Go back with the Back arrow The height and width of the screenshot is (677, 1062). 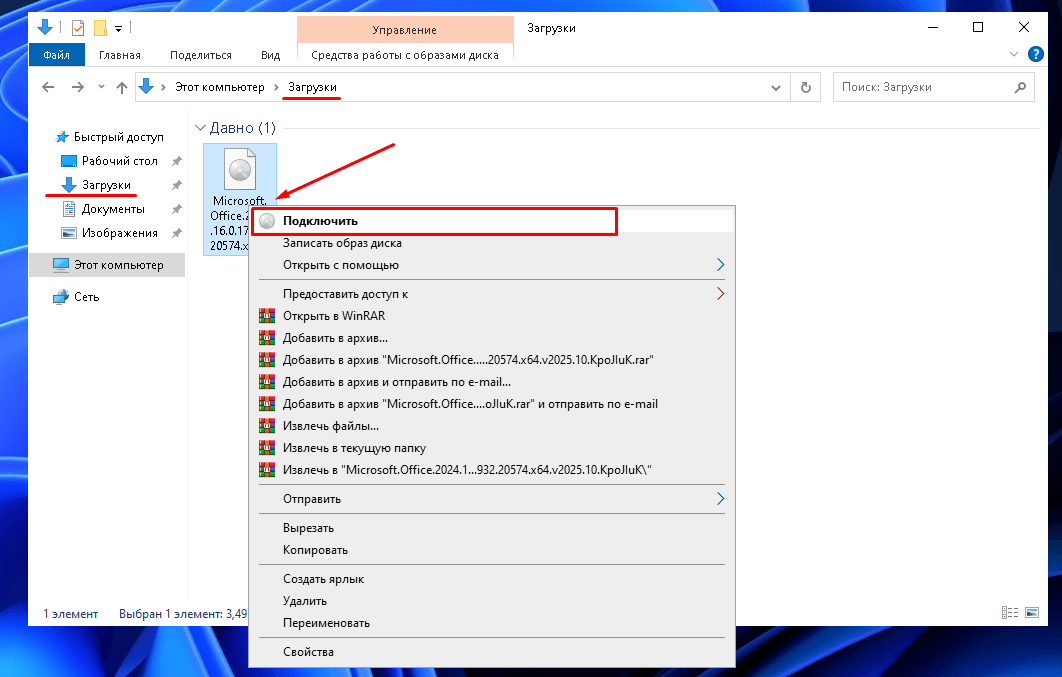[48, 87]
